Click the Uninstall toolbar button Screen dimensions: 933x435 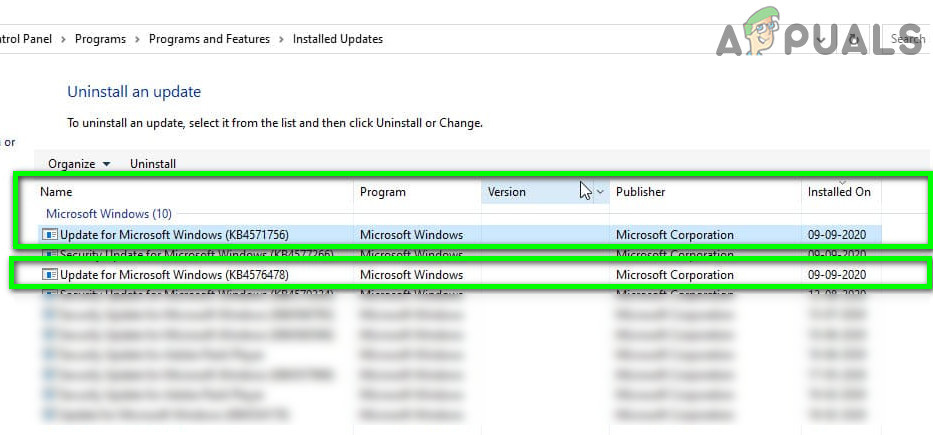(153, 164)
